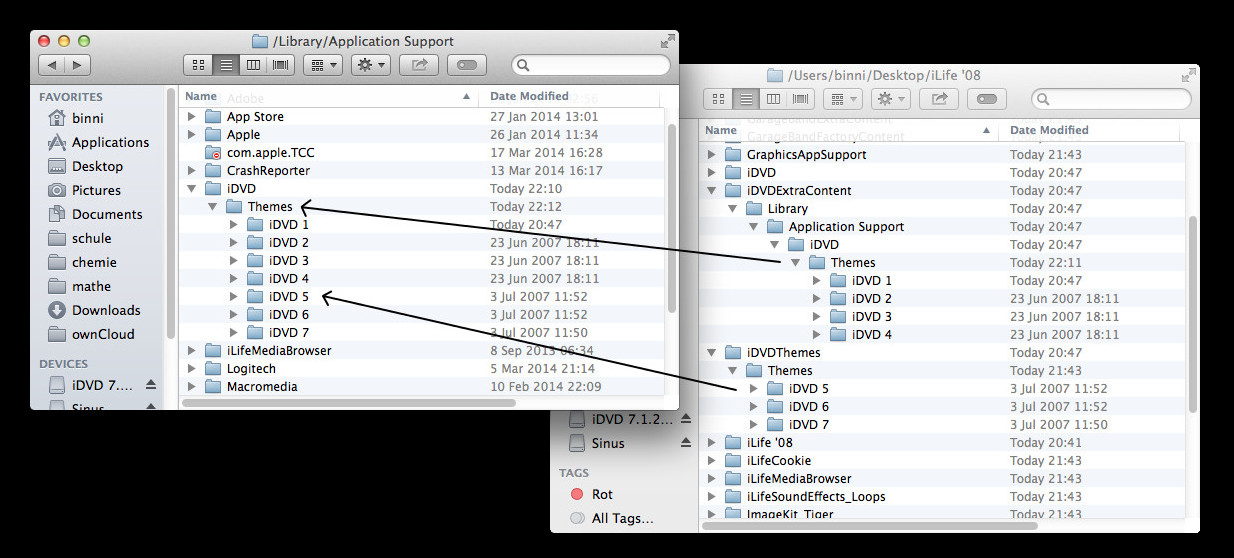Open Downloads in Favorites sidebar
The width and height of the screenshot is (1234, 558).
[x=94, y=310]
